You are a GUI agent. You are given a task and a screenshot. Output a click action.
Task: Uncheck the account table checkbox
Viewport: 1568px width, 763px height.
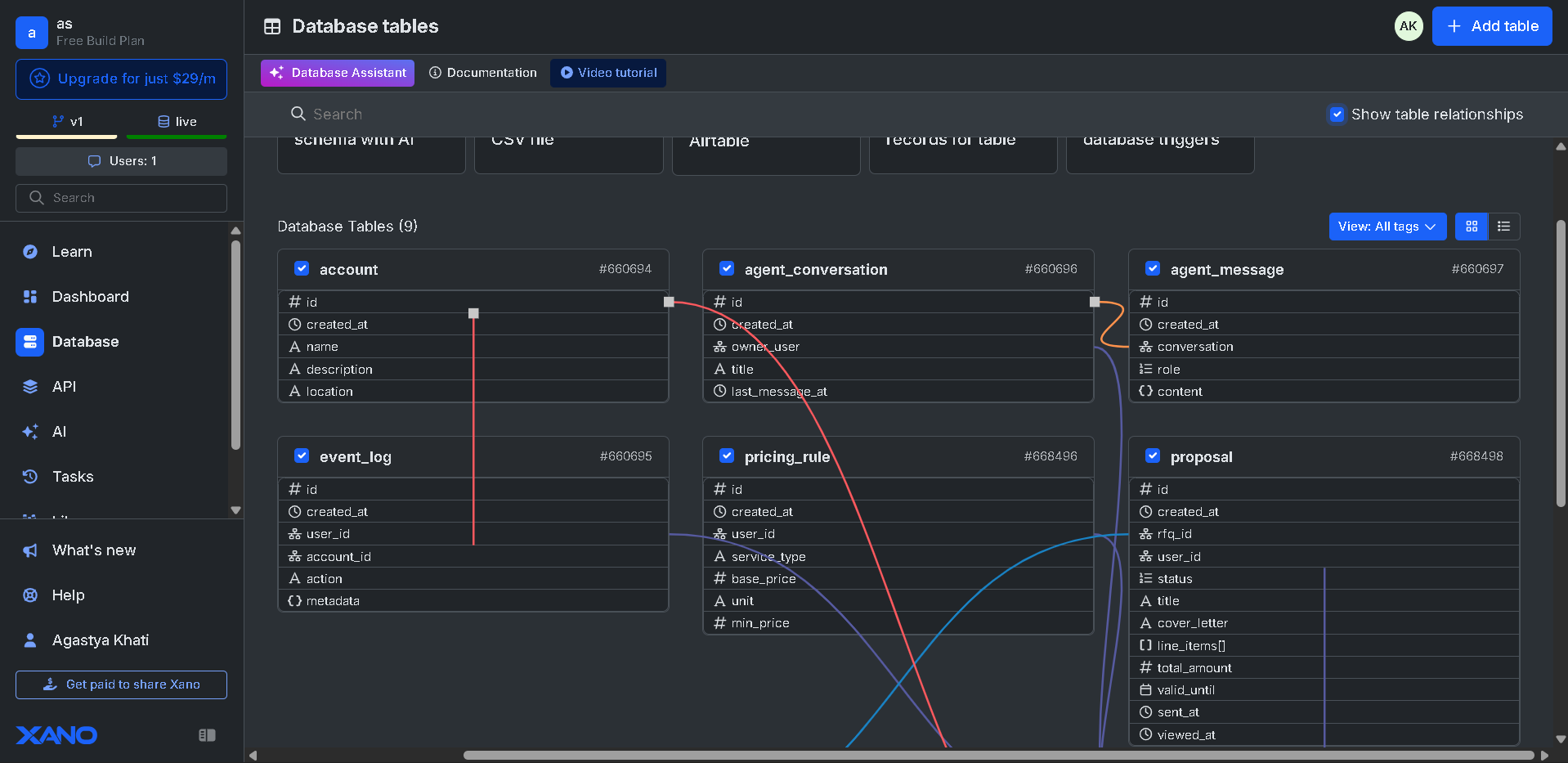click(x=302, y=269)
